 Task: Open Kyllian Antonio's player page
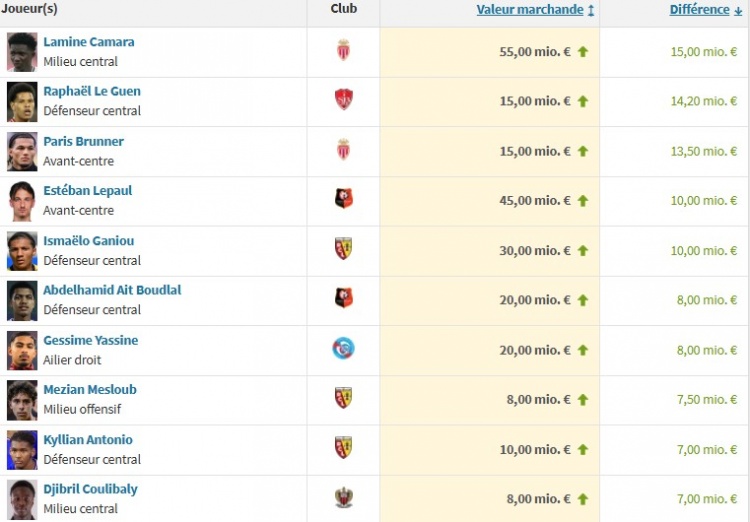88,440
